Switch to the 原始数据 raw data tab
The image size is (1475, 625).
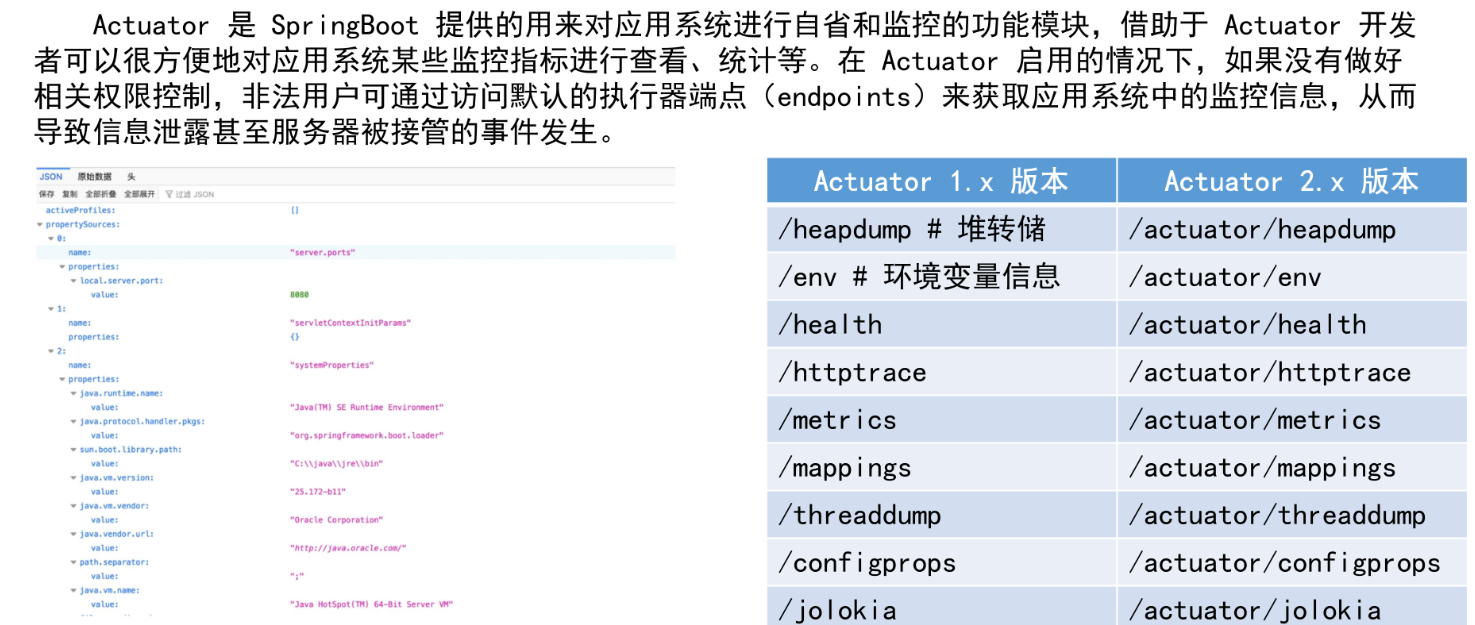[94, 177]
